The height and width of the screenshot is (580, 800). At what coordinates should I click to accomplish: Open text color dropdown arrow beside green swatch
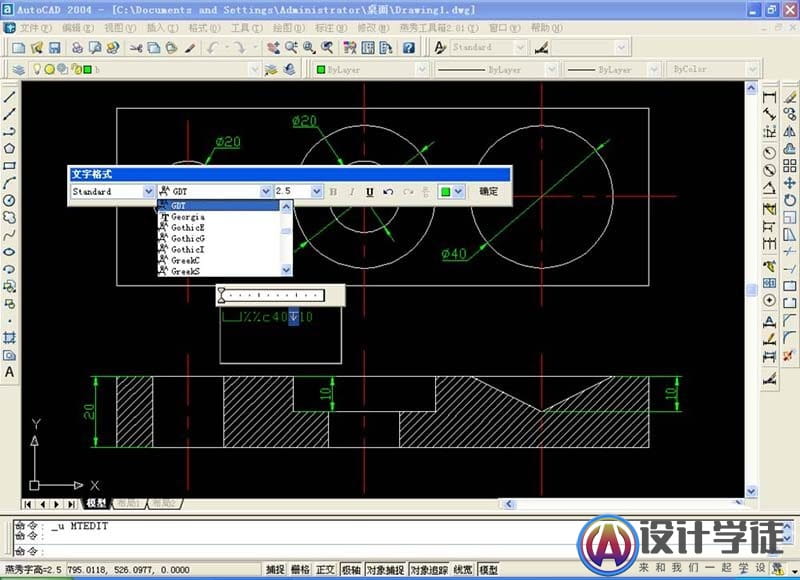click(x=458, y=191)
